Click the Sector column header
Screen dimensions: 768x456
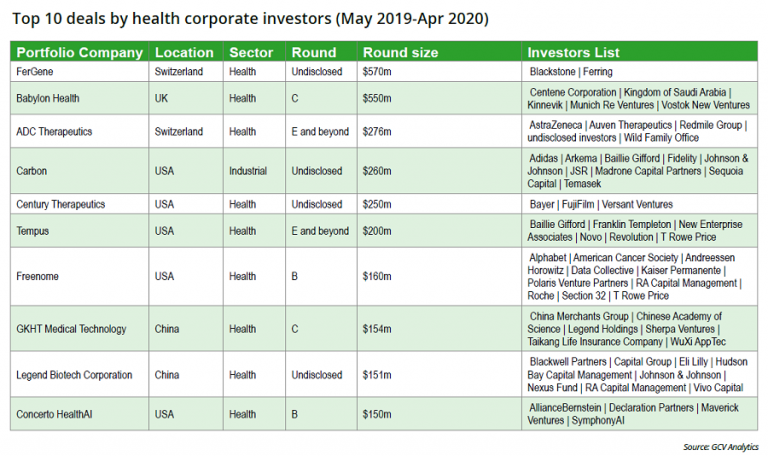[x=251, y=52]
